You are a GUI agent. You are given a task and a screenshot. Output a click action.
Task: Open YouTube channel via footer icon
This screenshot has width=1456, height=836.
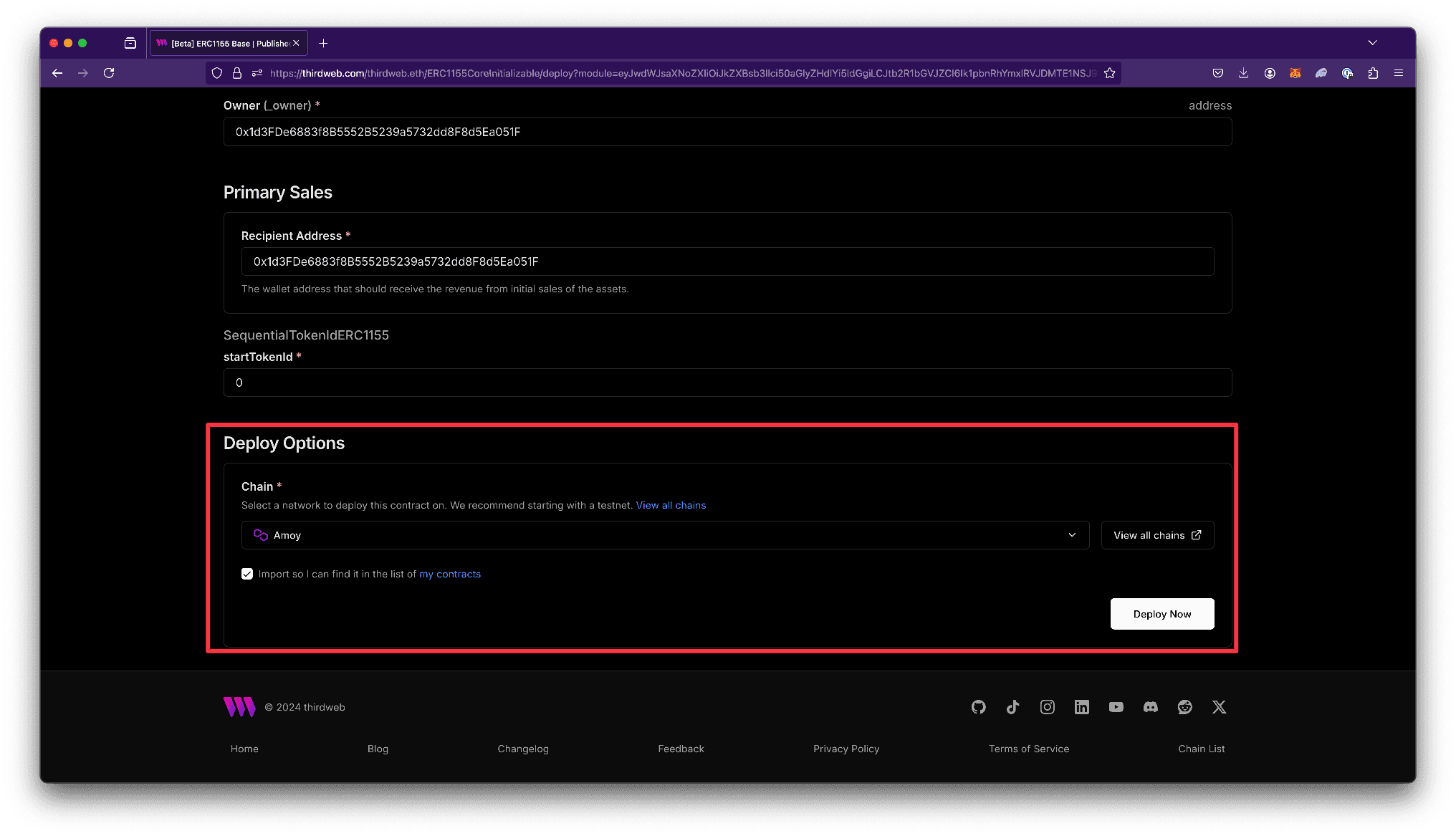[x=1116, y=707]
